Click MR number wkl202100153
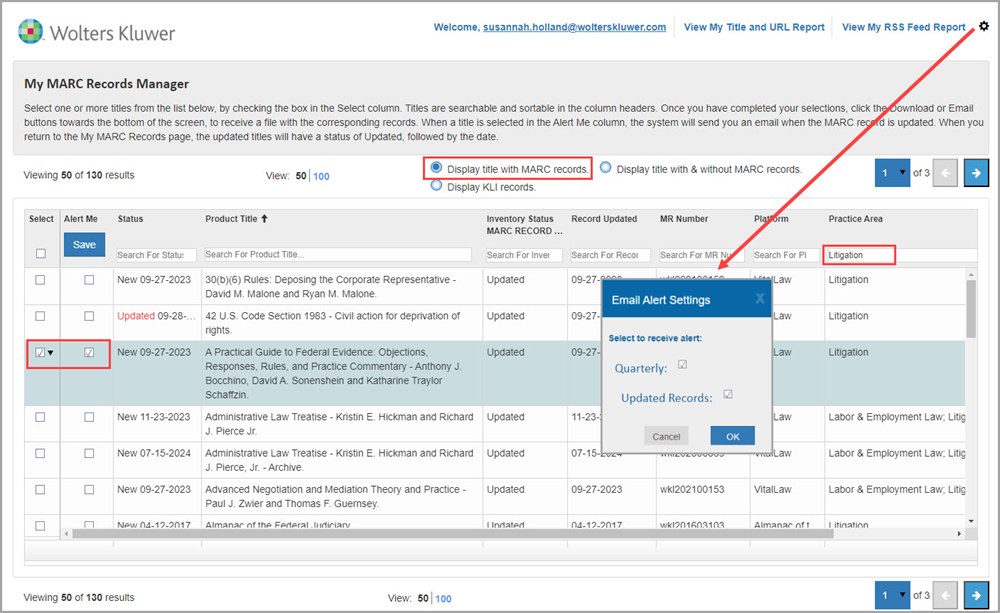This screenshot has height=613, width=1000. (692, 489)
